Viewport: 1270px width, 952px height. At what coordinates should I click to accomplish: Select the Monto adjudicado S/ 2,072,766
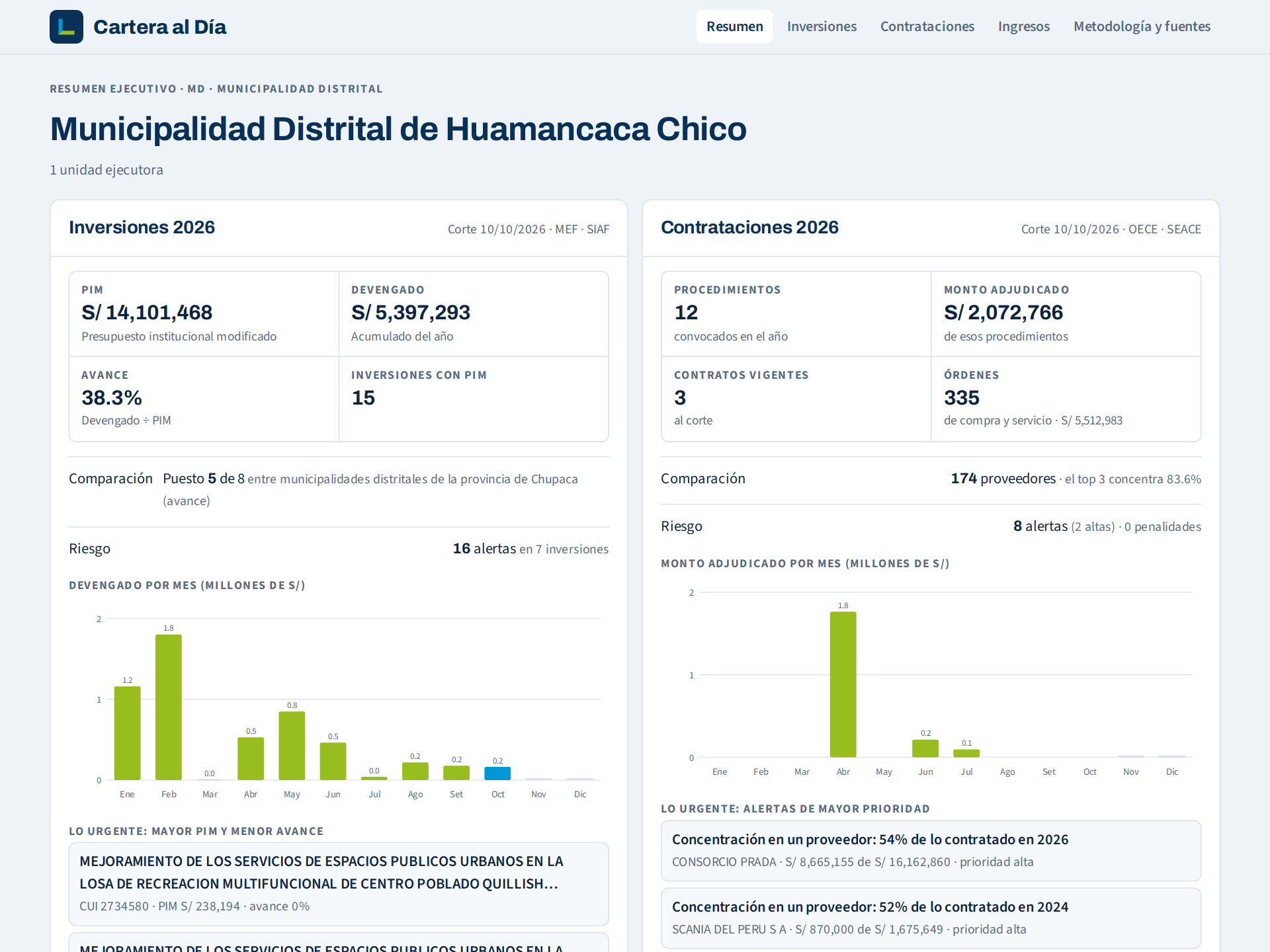[x=1003, y=312]
